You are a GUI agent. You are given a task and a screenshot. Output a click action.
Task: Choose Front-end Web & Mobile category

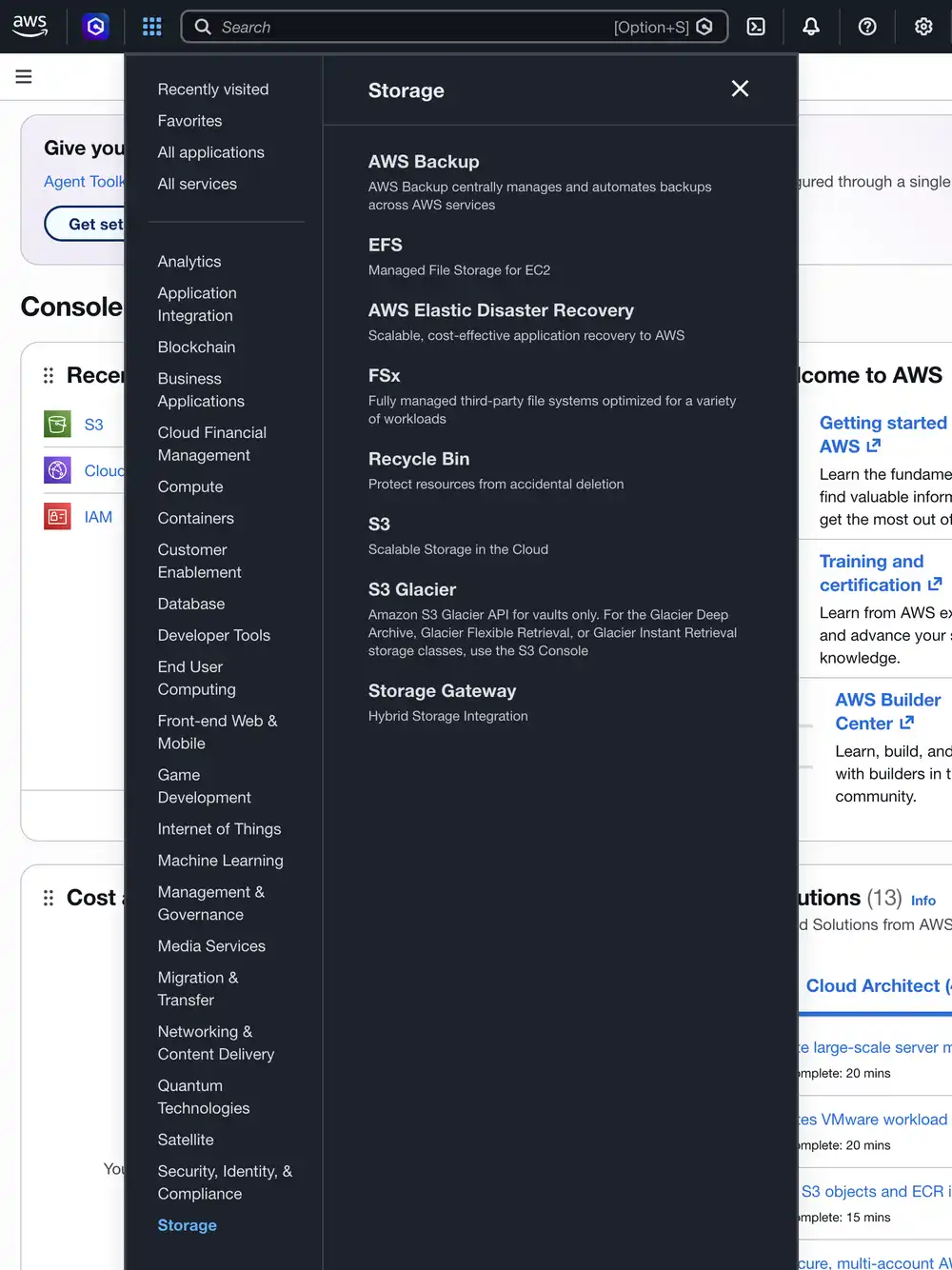(x=217, y=733)
